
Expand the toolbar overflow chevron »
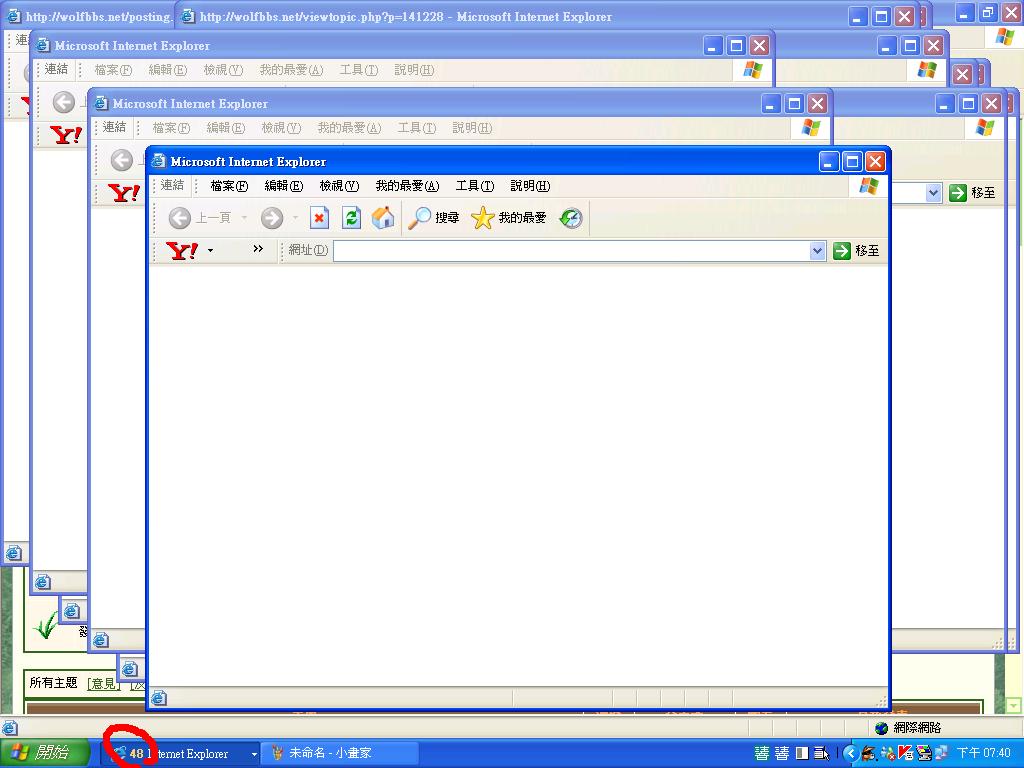pos(258,249)
